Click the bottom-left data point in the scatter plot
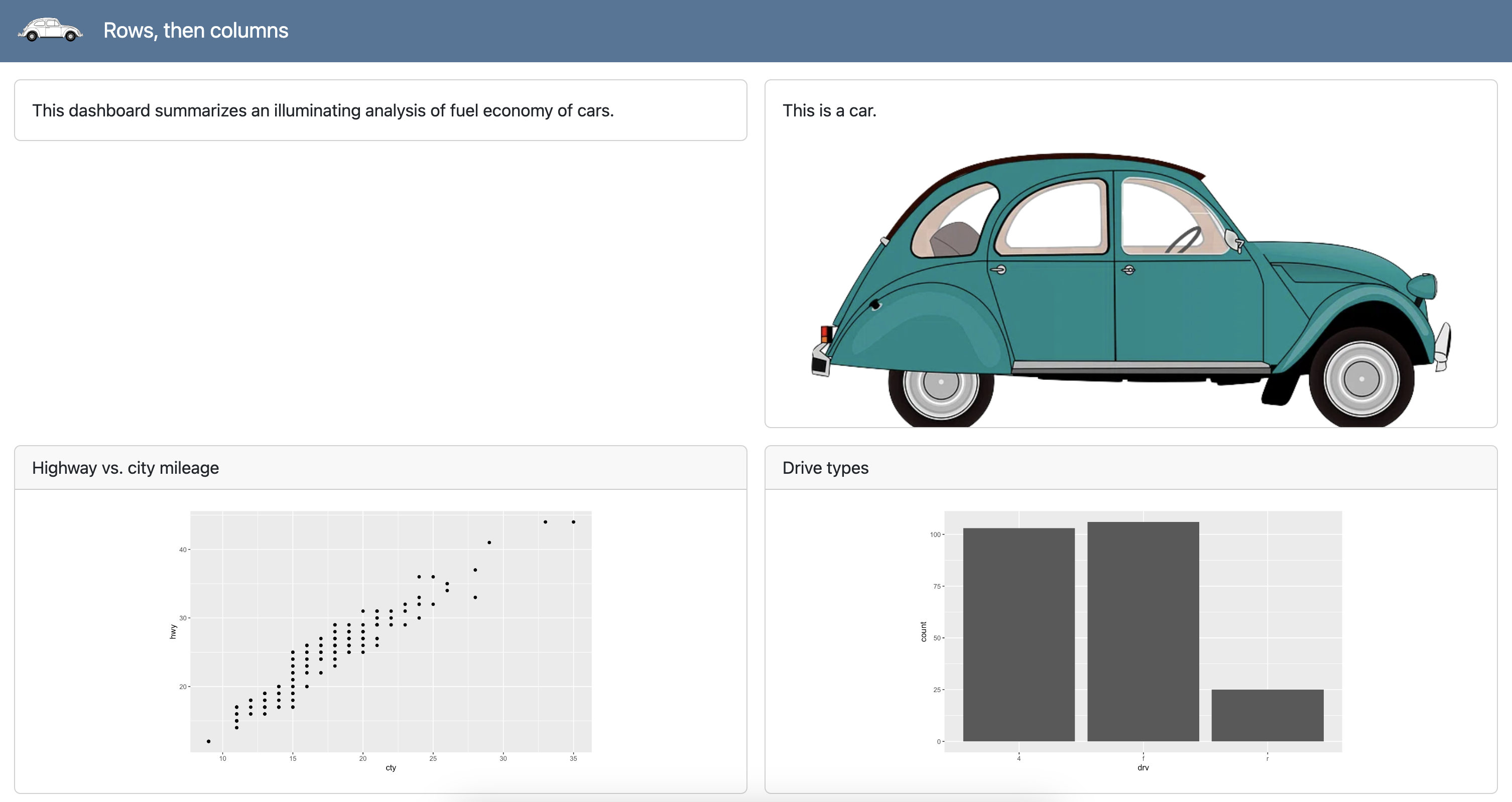 coord(208,742)
